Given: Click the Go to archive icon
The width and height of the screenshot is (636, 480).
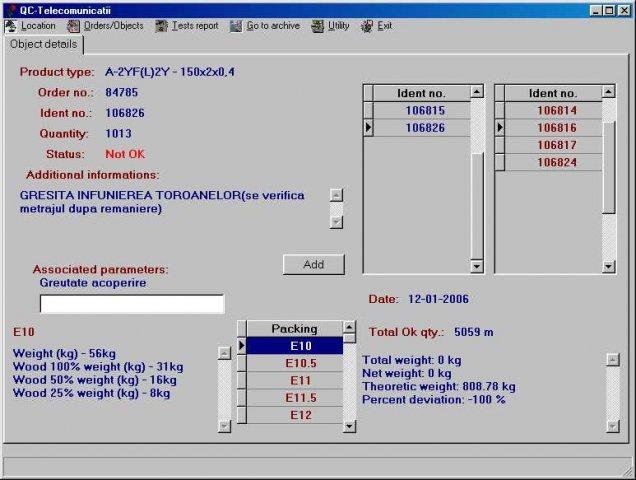Looking at the screenshot, I should pos(236,26).
